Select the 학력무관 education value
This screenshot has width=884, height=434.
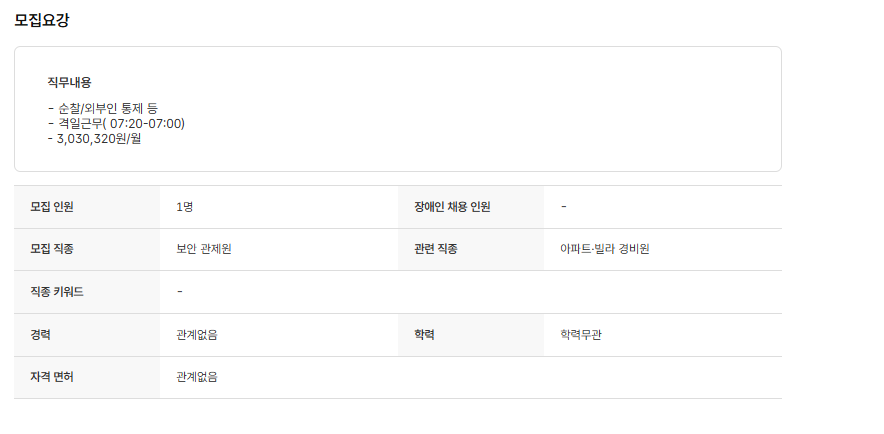581,335
